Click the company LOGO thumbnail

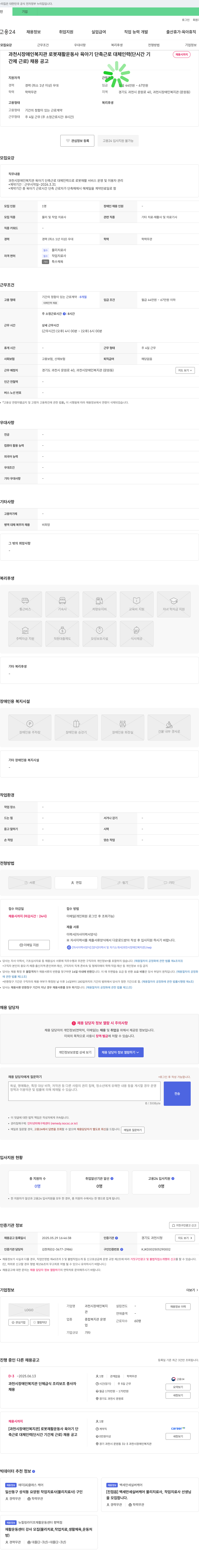click(29, 1310)
